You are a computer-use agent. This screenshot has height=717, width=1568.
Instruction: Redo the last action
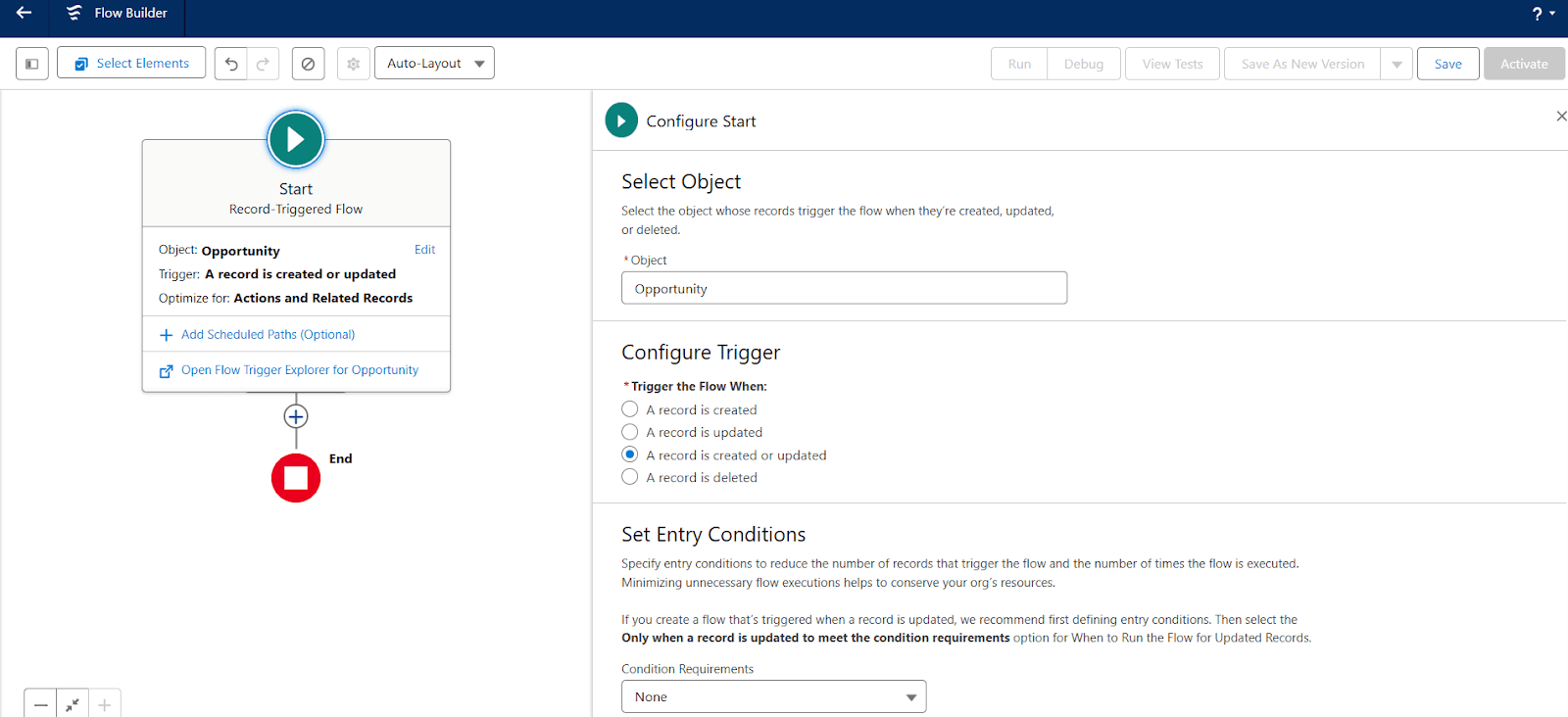pyautogui.click(x=263, y=64)
